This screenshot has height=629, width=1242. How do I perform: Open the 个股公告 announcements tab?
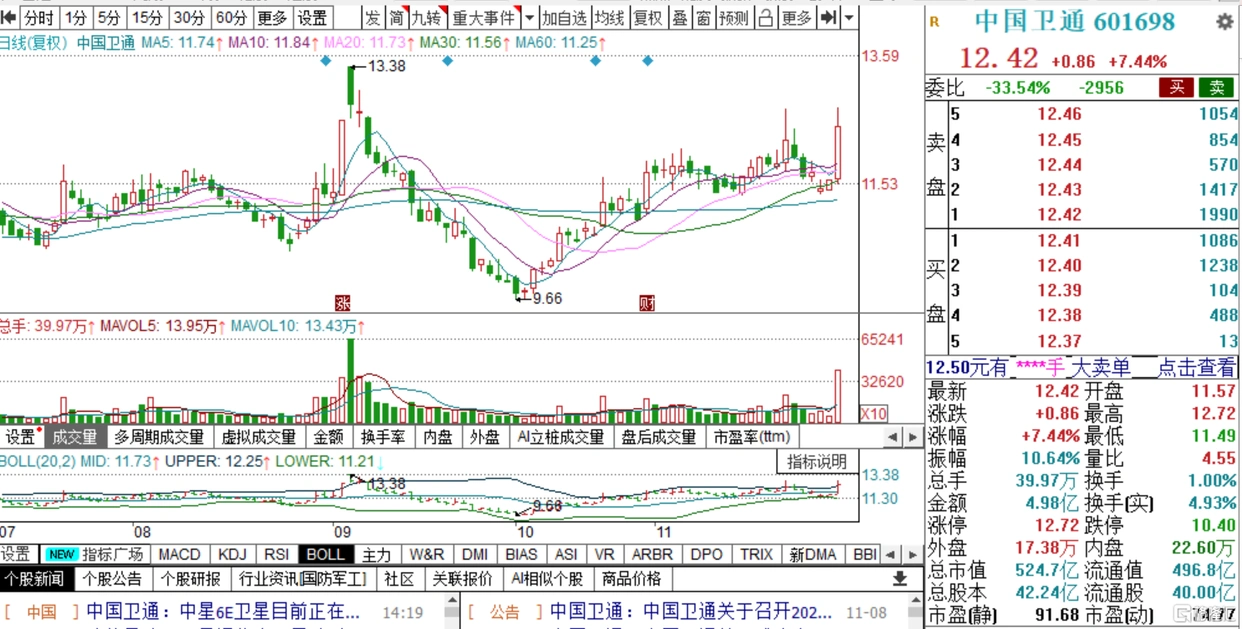pos(112,579)
